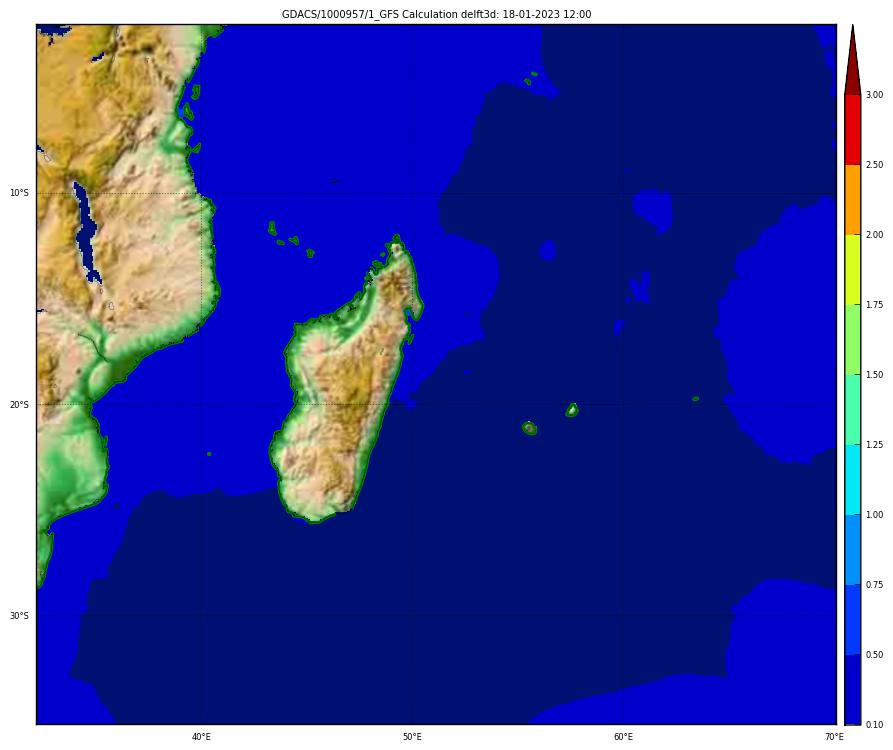The image size is (893, 750).
Task: Click the 10°S latitude axis label
Action: pyautogui.click(x=19, y=193)
